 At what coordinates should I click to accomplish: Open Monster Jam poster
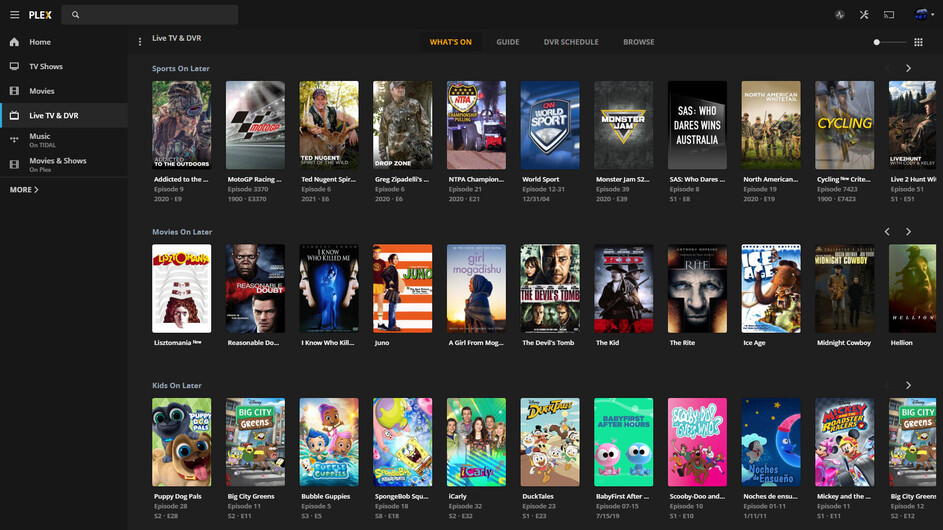(624, 125)
